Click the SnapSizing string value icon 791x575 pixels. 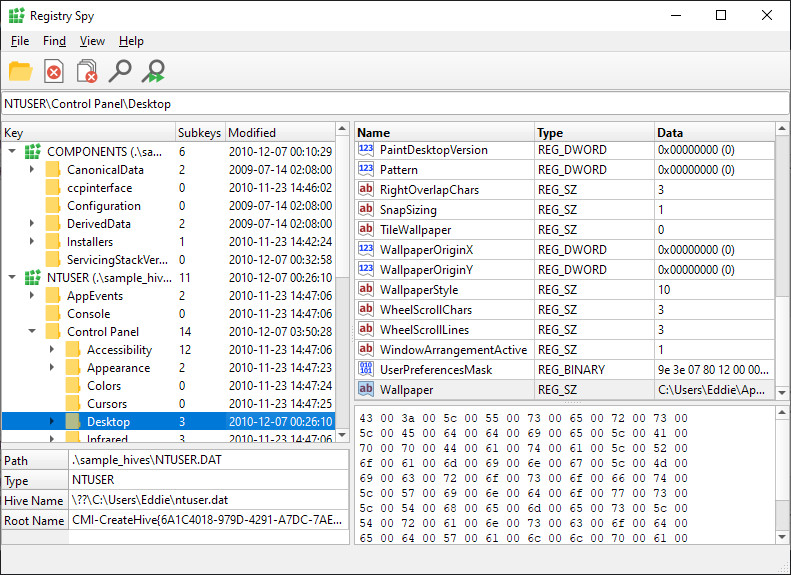click(x=366, y=209)
